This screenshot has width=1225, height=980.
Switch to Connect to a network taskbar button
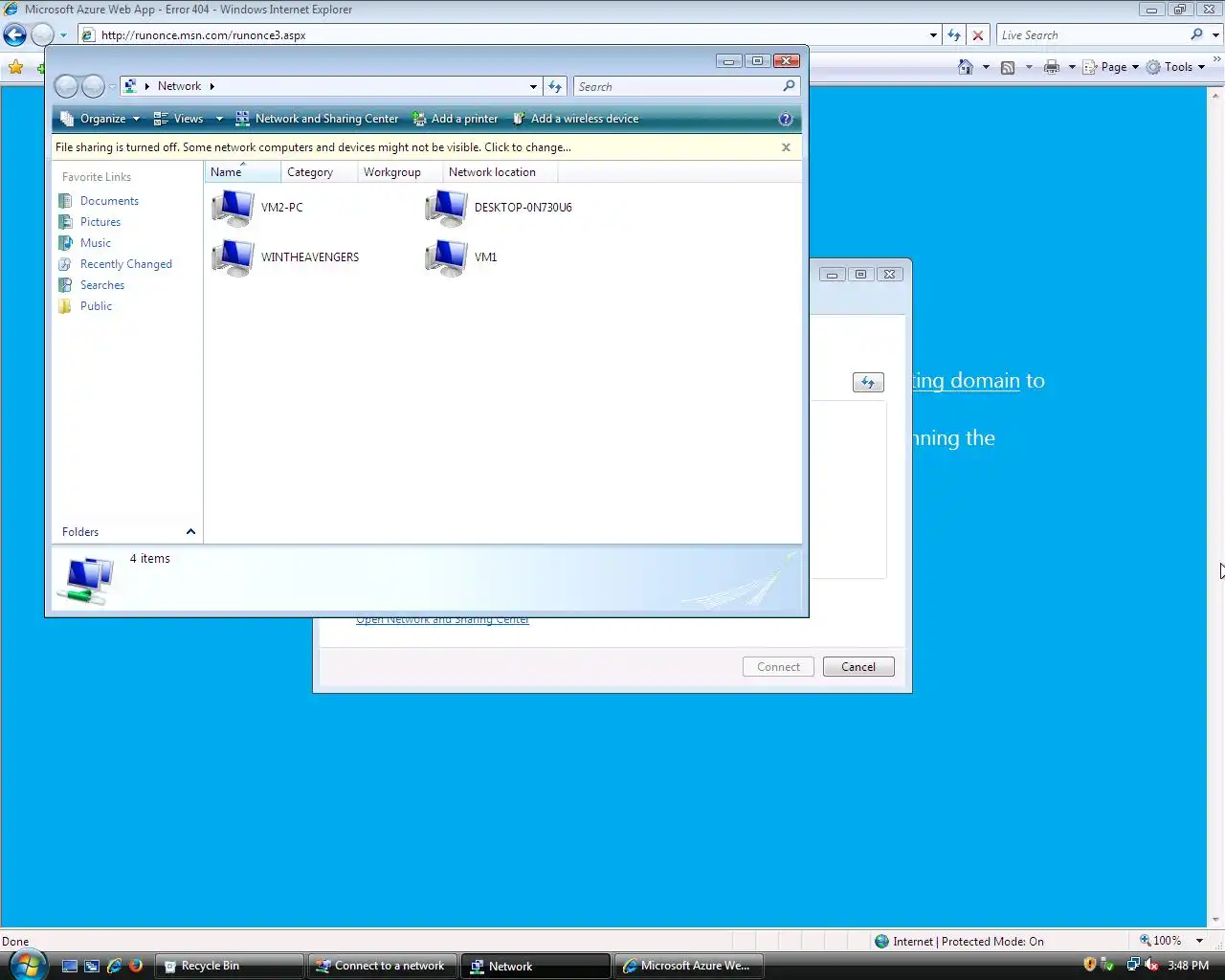click(382, 966)
